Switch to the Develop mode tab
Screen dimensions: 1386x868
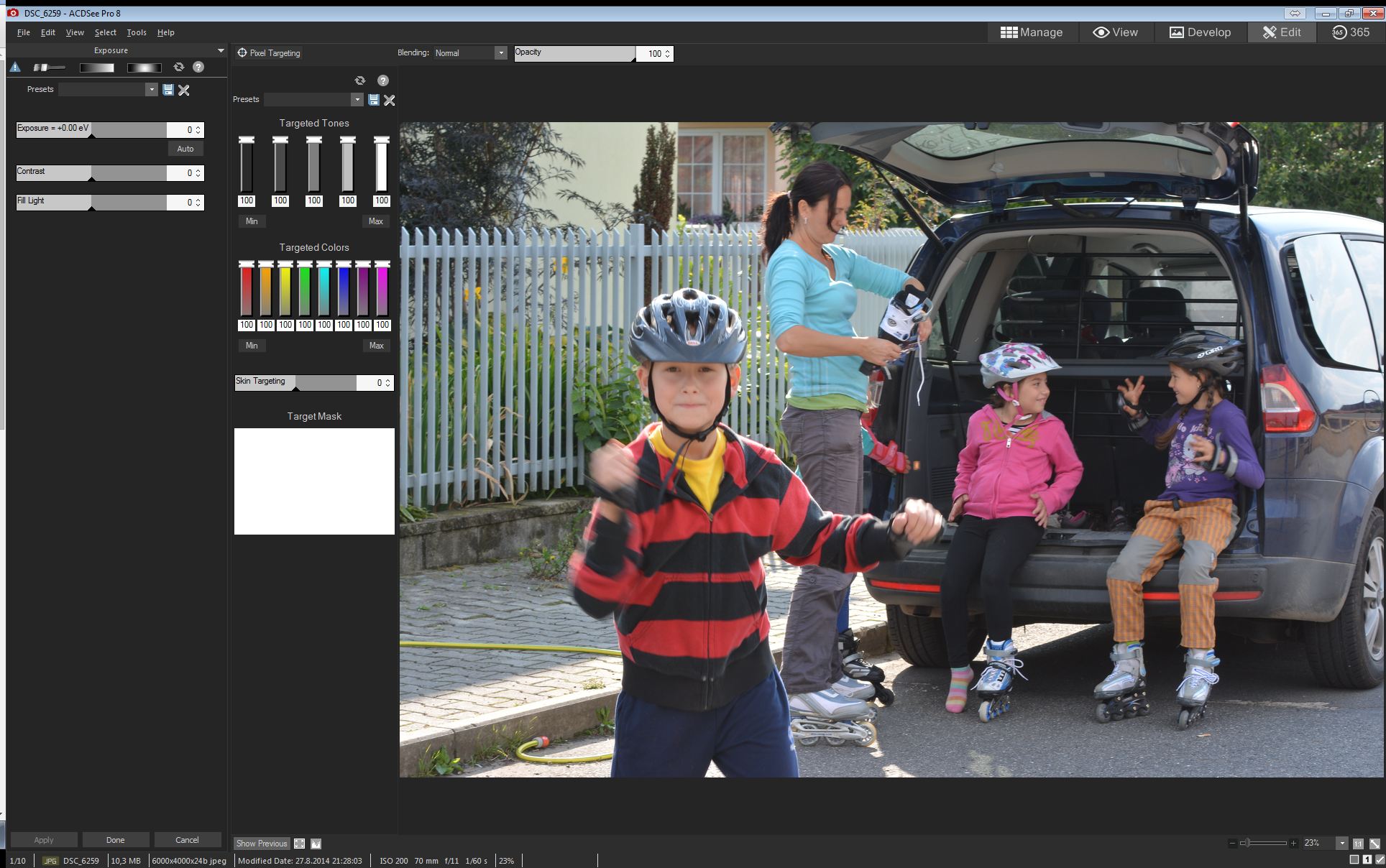[1200, 32]
